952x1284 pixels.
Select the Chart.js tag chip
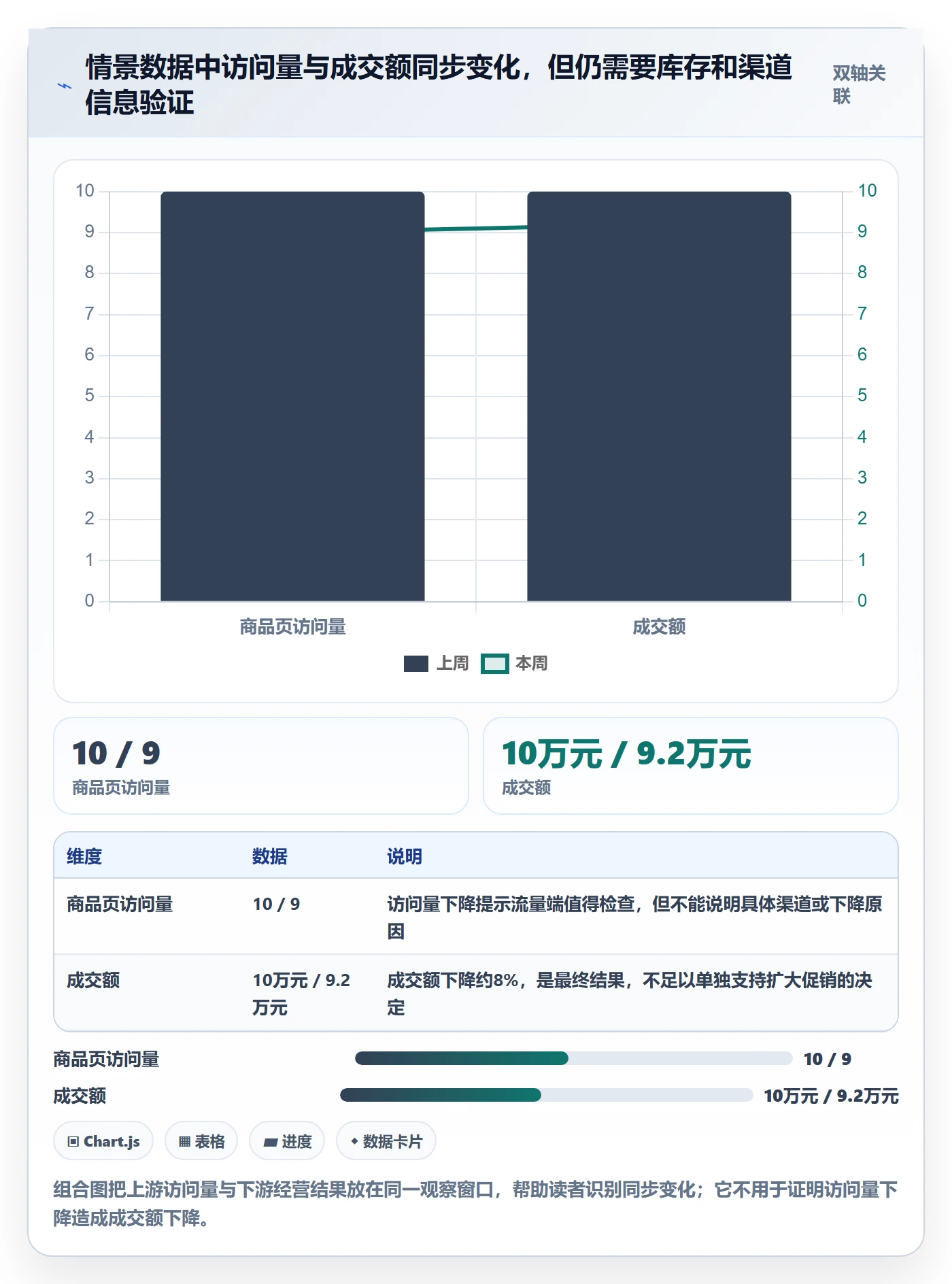pos(103,1141)
